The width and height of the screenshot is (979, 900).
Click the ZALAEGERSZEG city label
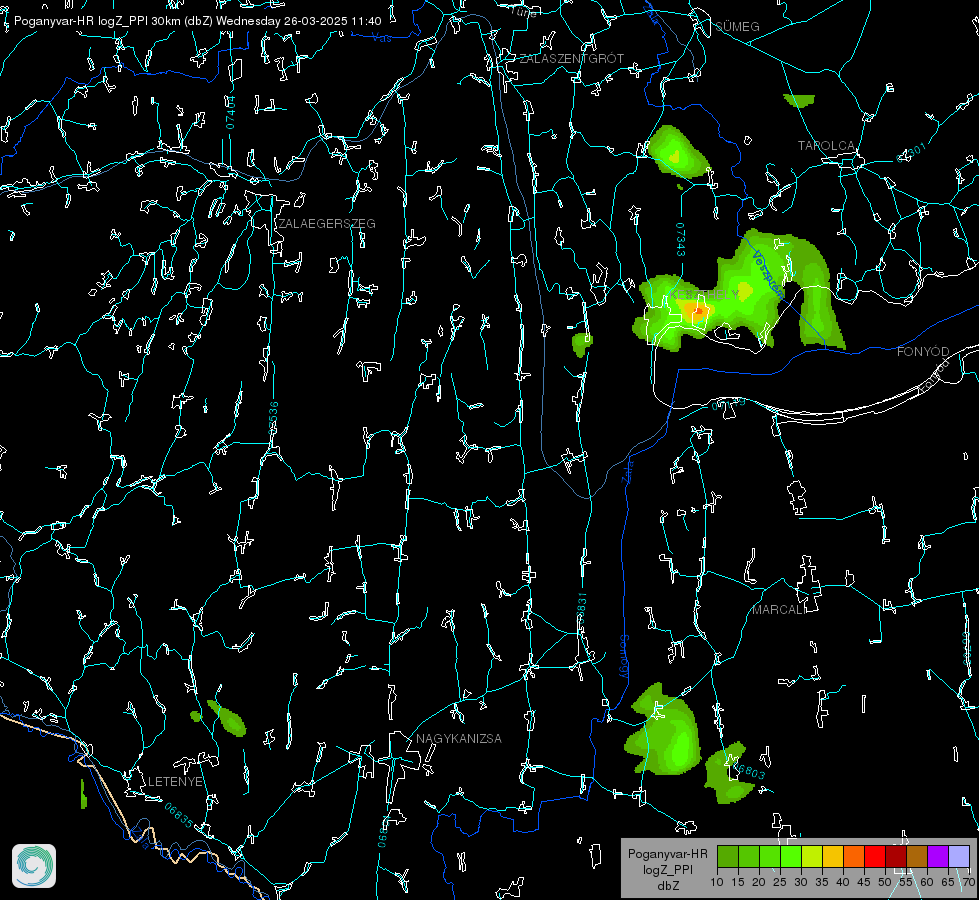(x=327, y=224)
